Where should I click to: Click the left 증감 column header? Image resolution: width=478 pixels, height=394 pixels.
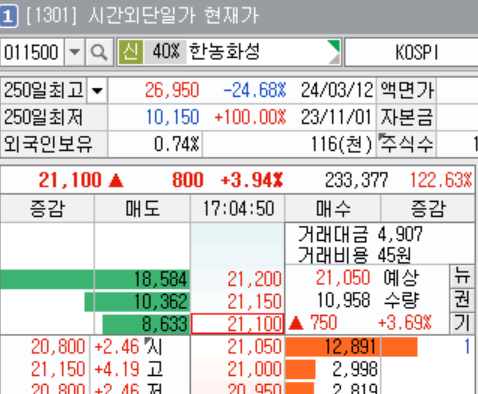point(47,209)
